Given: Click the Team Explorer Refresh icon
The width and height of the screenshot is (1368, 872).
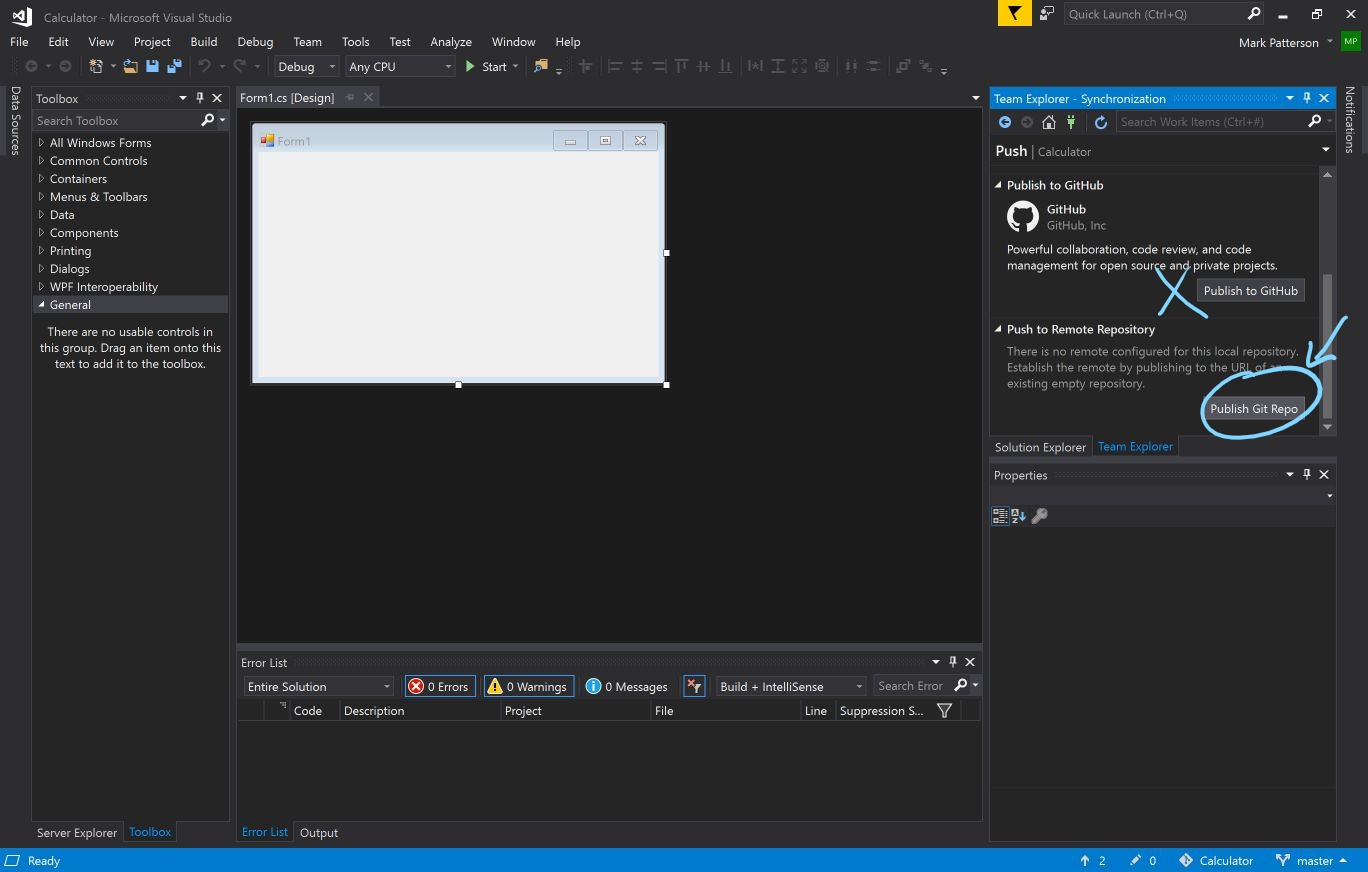Looking at the screenshot, I should 1101,122.
